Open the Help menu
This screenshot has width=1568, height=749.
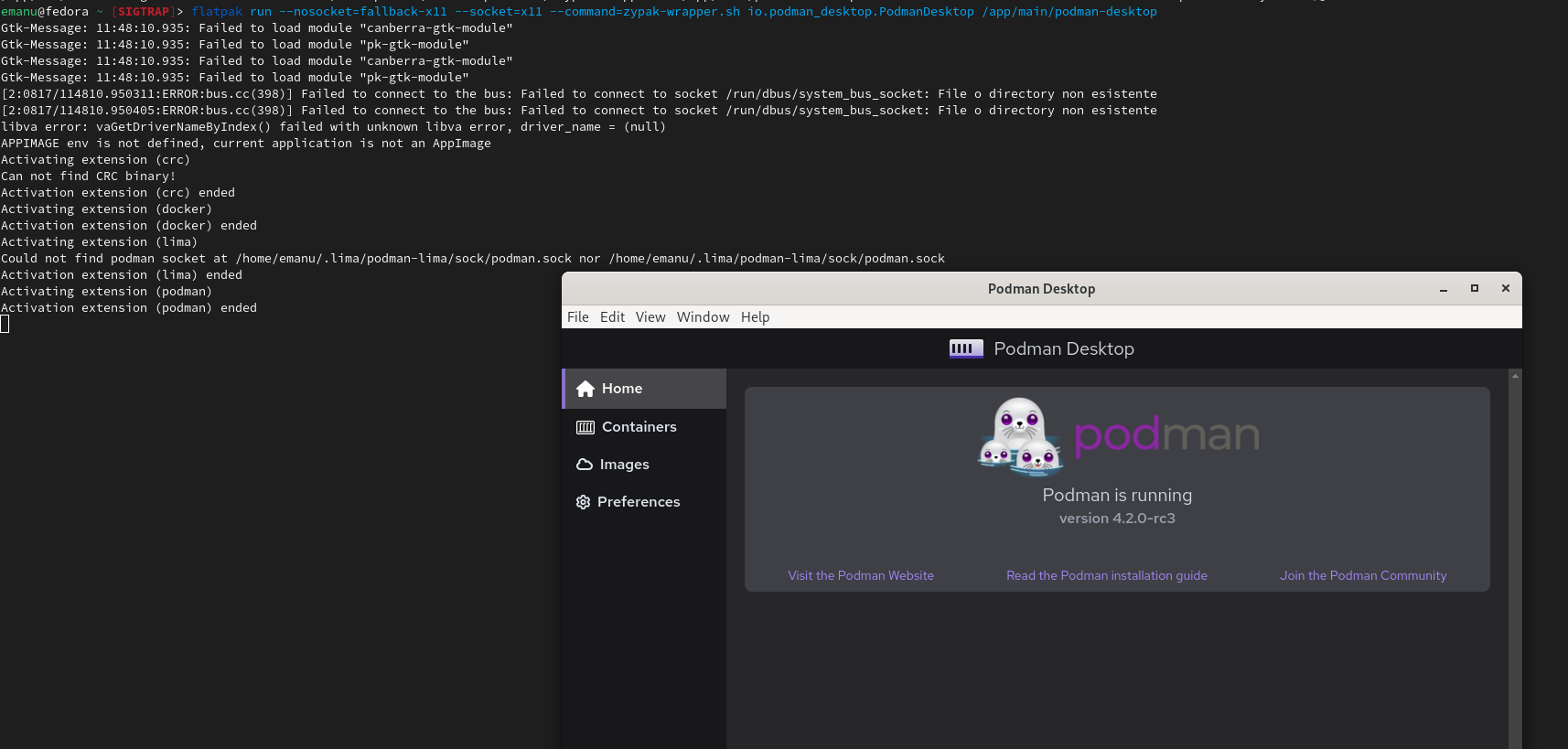coord(756,317)
